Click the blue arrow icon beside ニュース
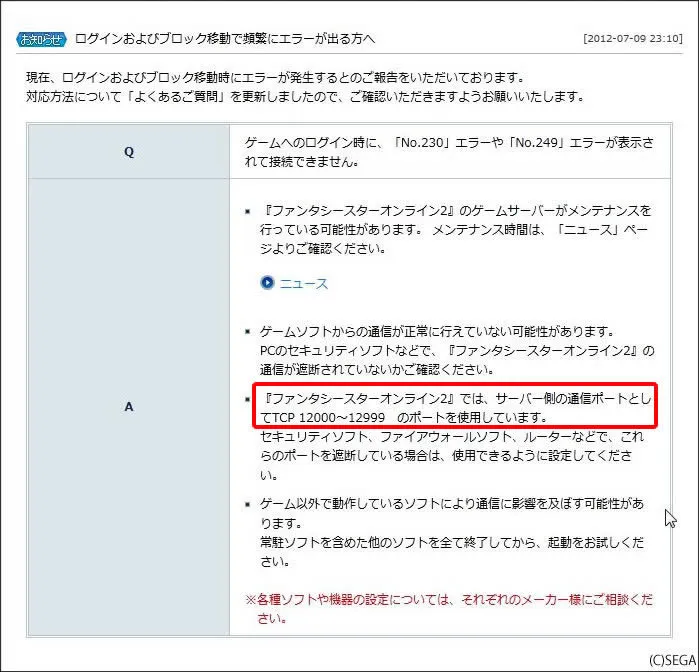The height and width of the screenshot is (672, 699). pyautogui.click(x=267, y=283)
